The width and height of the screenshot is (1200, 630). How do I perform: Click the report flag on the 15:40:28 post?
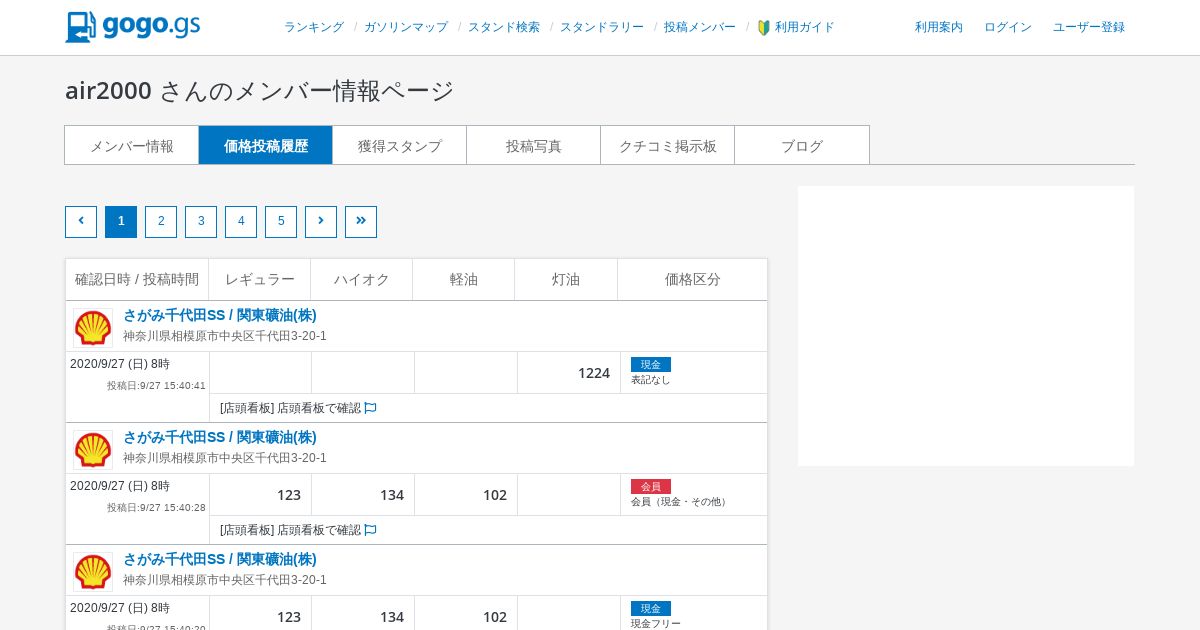point(370,530)
